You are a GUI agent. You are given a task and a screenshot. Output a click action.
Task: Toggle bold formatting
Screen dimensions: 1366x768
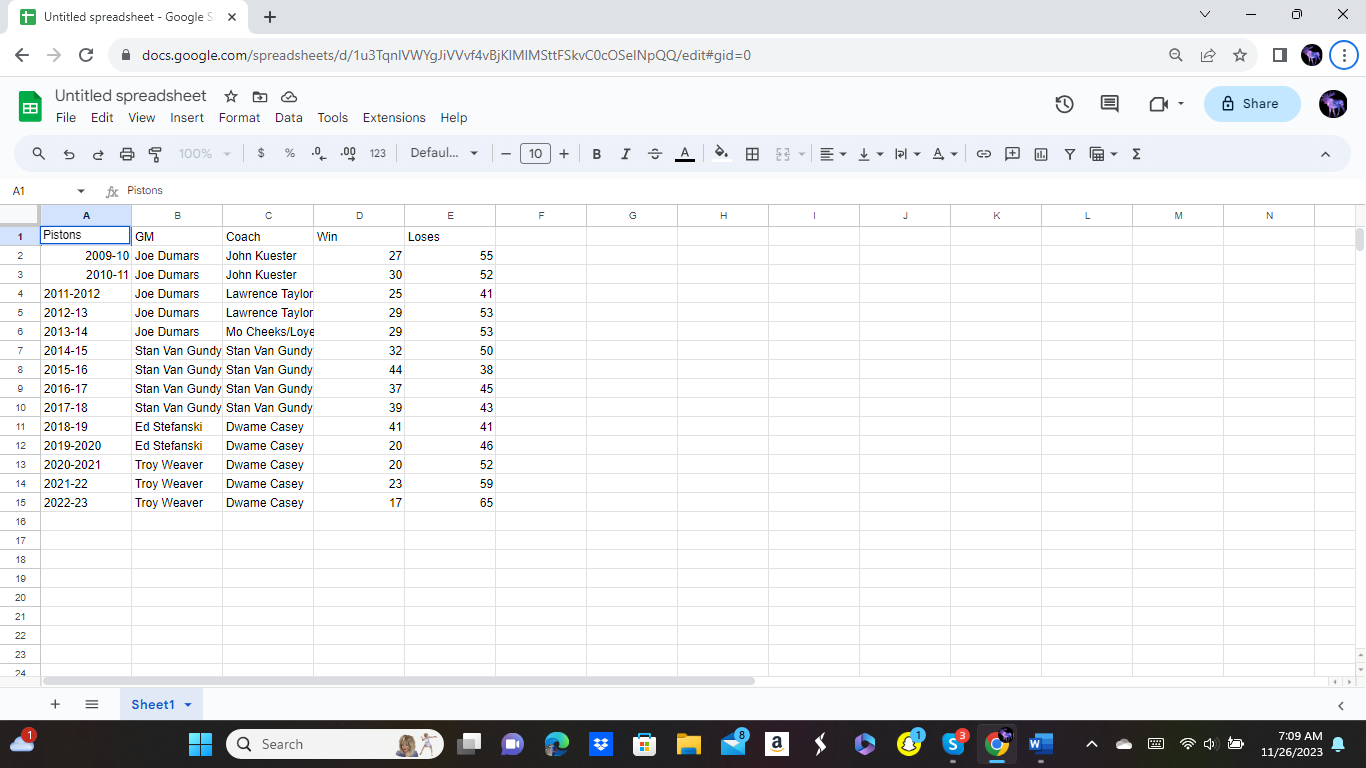(x=597, y=154)
